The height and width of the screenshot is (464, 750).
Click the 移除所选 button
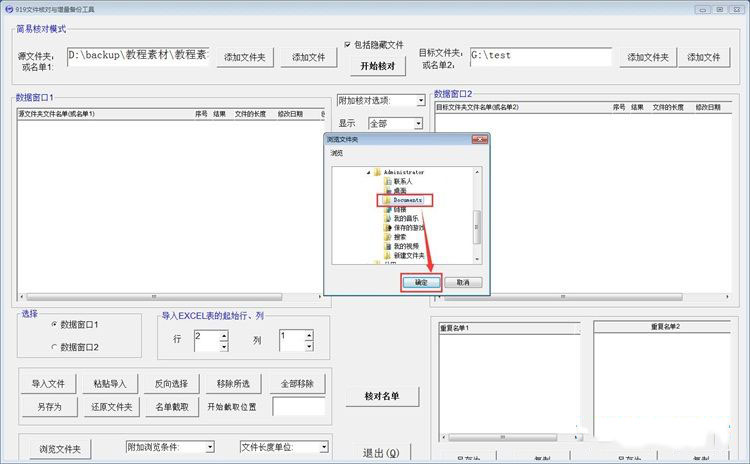point(233,384)
